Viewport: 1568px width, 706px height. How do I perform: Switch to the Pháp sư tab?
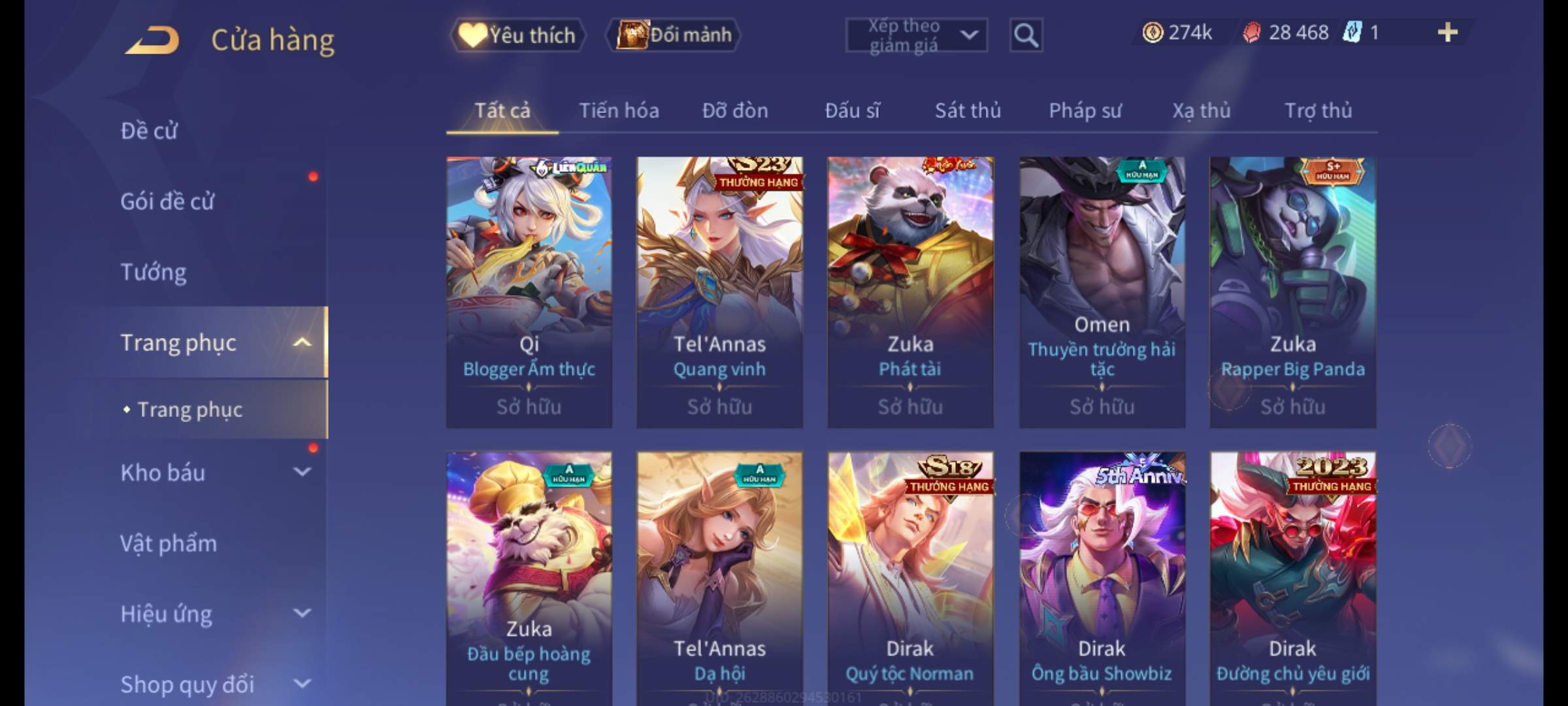(x=1085, y=110)
